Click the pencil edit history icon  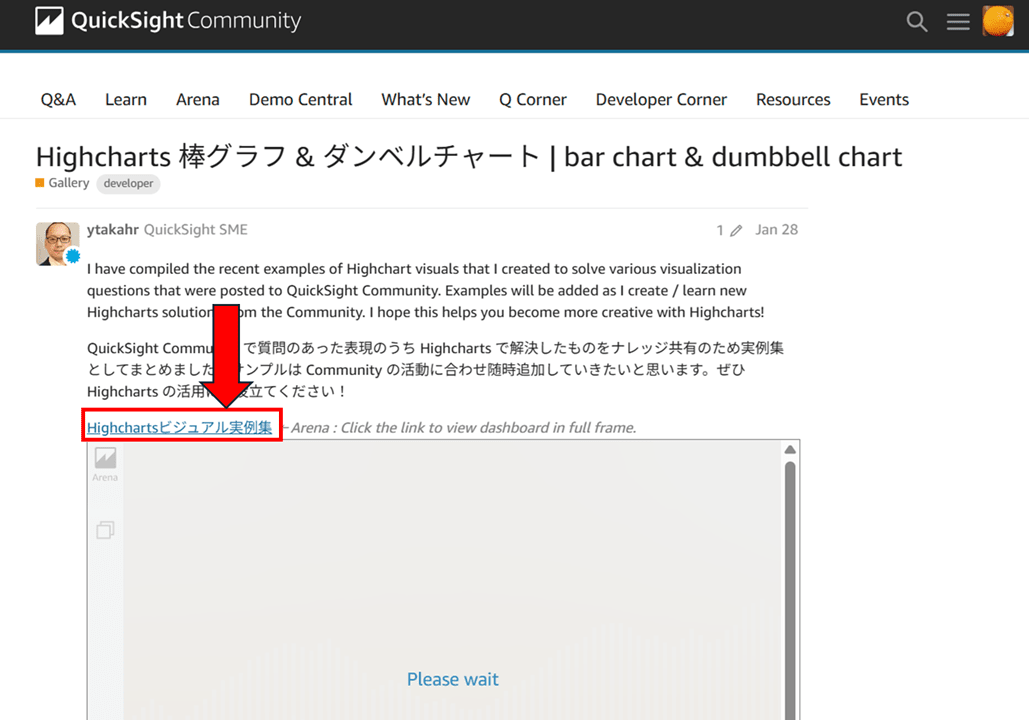coord(736,230)
